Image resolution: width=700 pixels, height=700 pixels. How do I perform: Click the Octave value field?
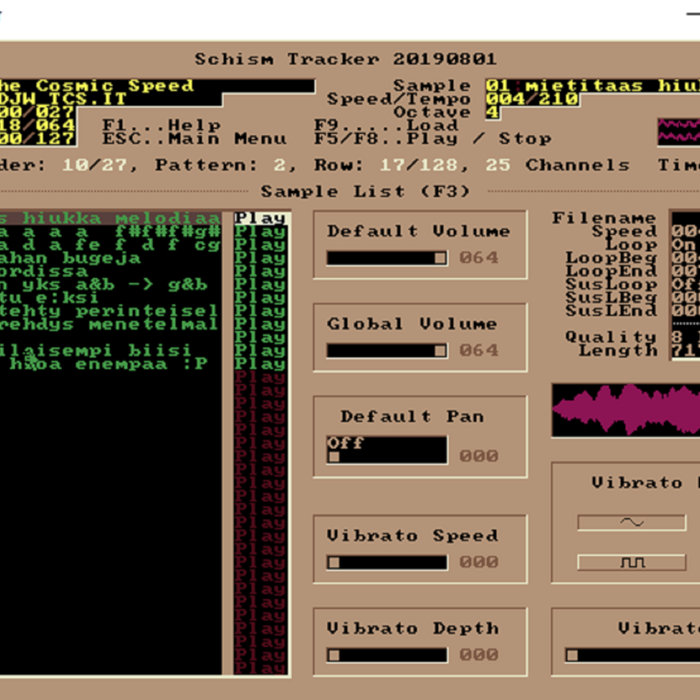(x=492, y=113)
